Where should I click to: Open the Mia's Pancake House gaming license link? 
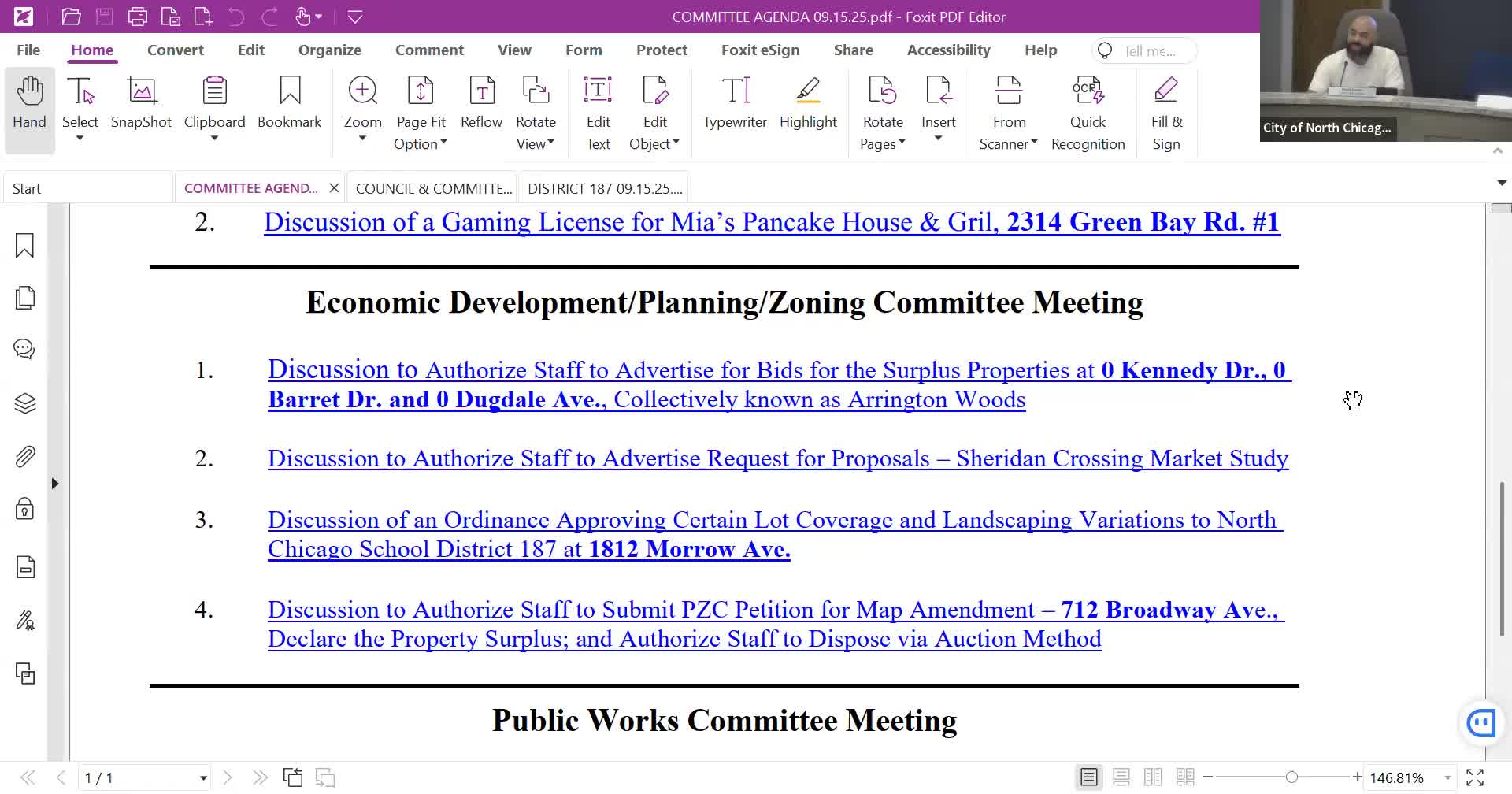click(771, 222)
